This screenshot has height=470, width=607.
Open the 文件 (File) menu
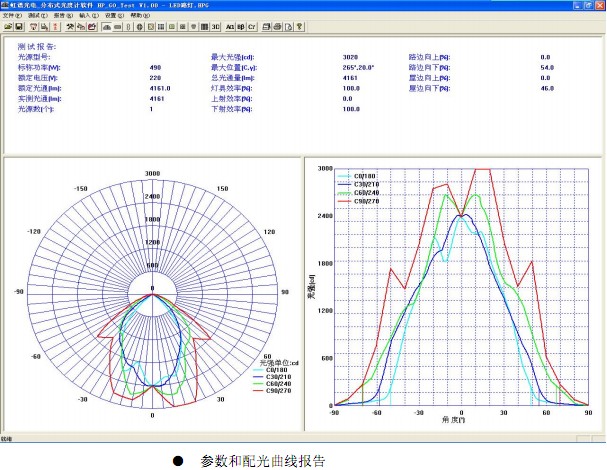coord(12,16)
